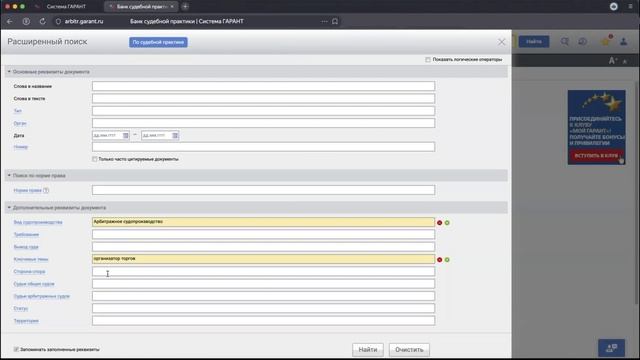Decrease font size with the small A icon
The image size is (640, 360).
point(624,62)
